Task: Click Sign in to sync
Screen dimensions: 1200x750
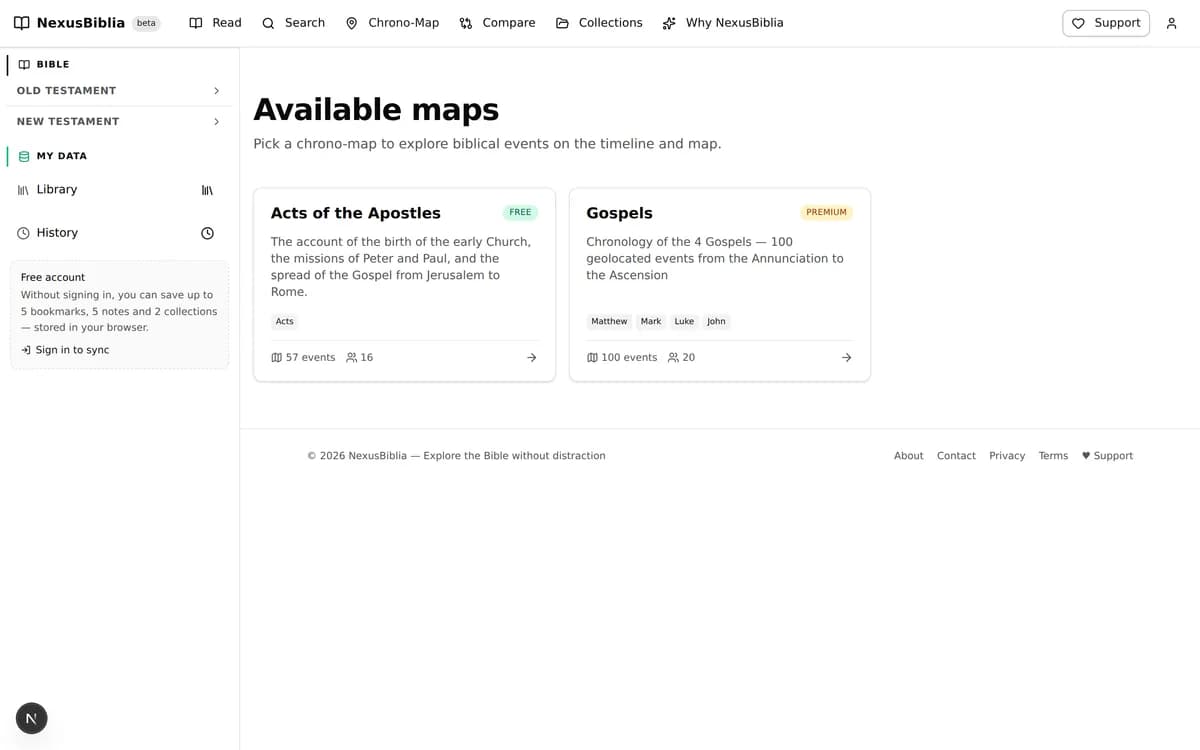Action: 65,350
